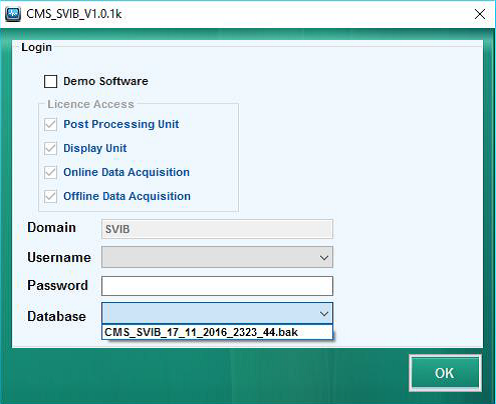
Task: Click the OK button
Action: pos(445,373)
